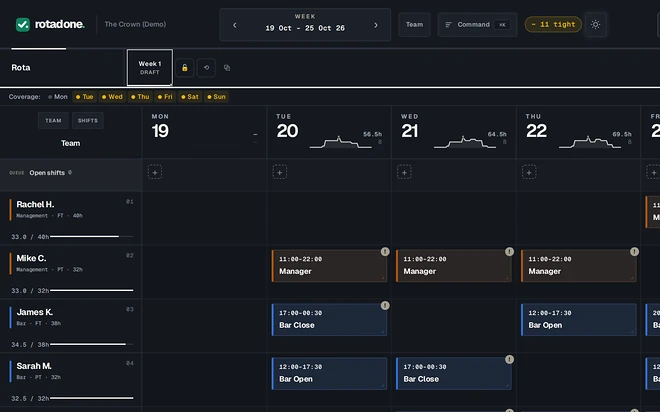Click warning badge on Mike's Tuesday shift
The image size is (660, 412).
[385, 252]
